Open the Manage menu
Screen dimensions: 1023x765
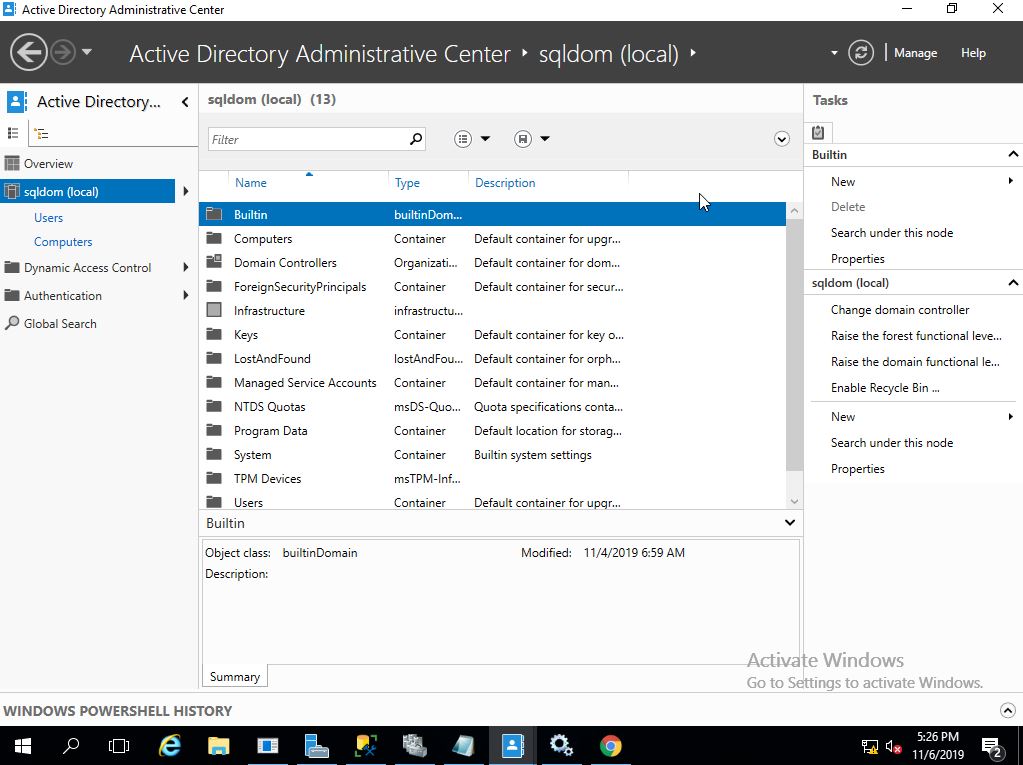[915, 53]
